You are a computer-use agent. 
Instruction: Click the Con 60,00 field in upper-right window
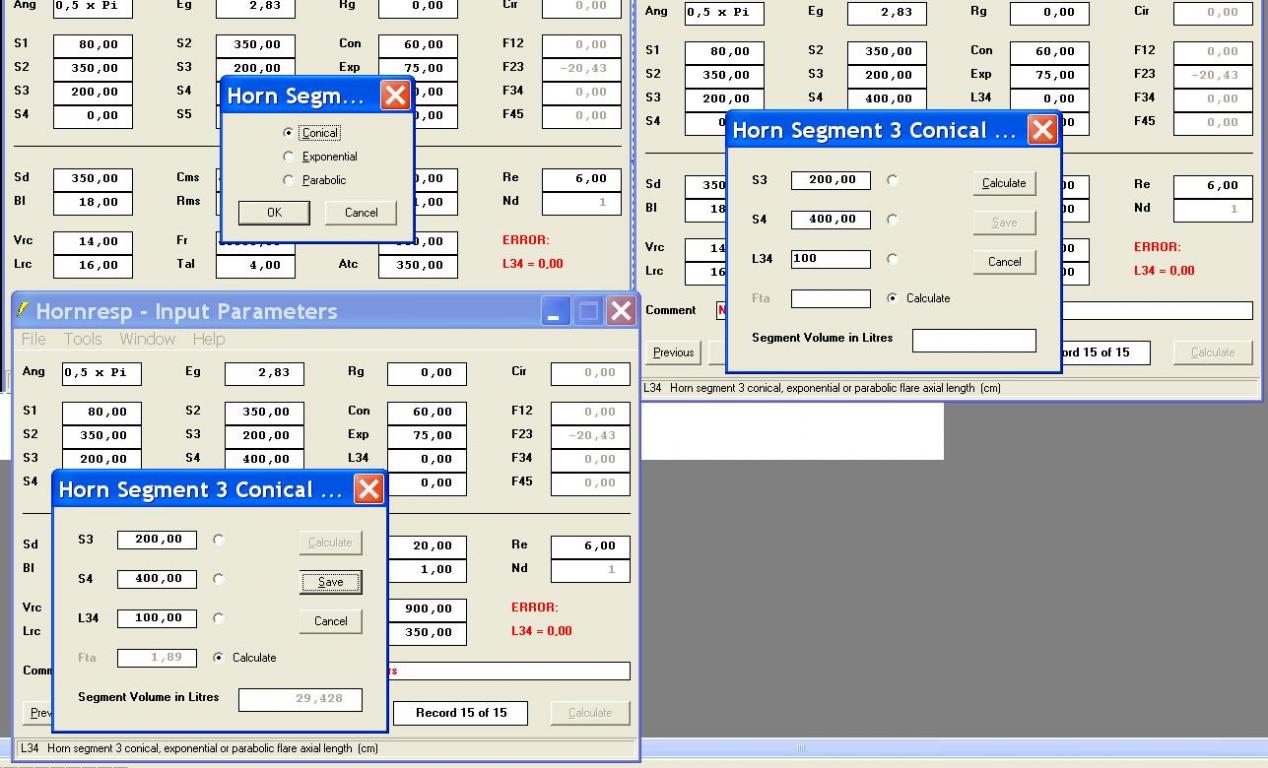pyautogui.click(x=1050, y=51)
